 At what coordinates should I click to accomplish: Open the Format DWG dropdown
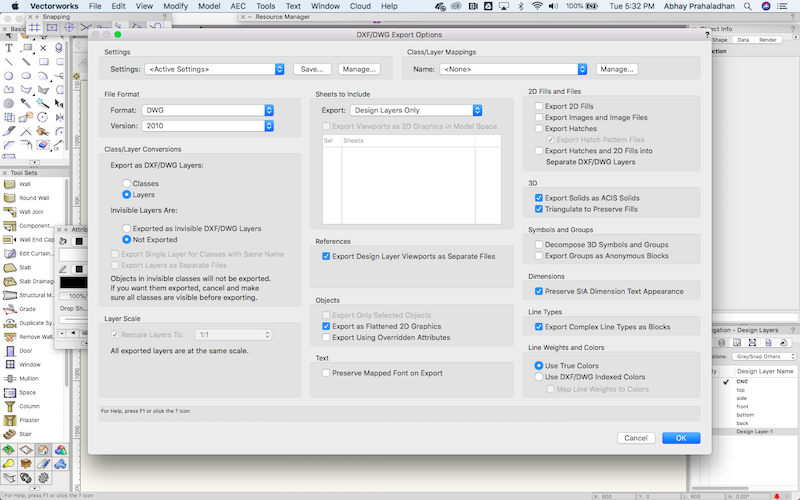coord(208,110)
